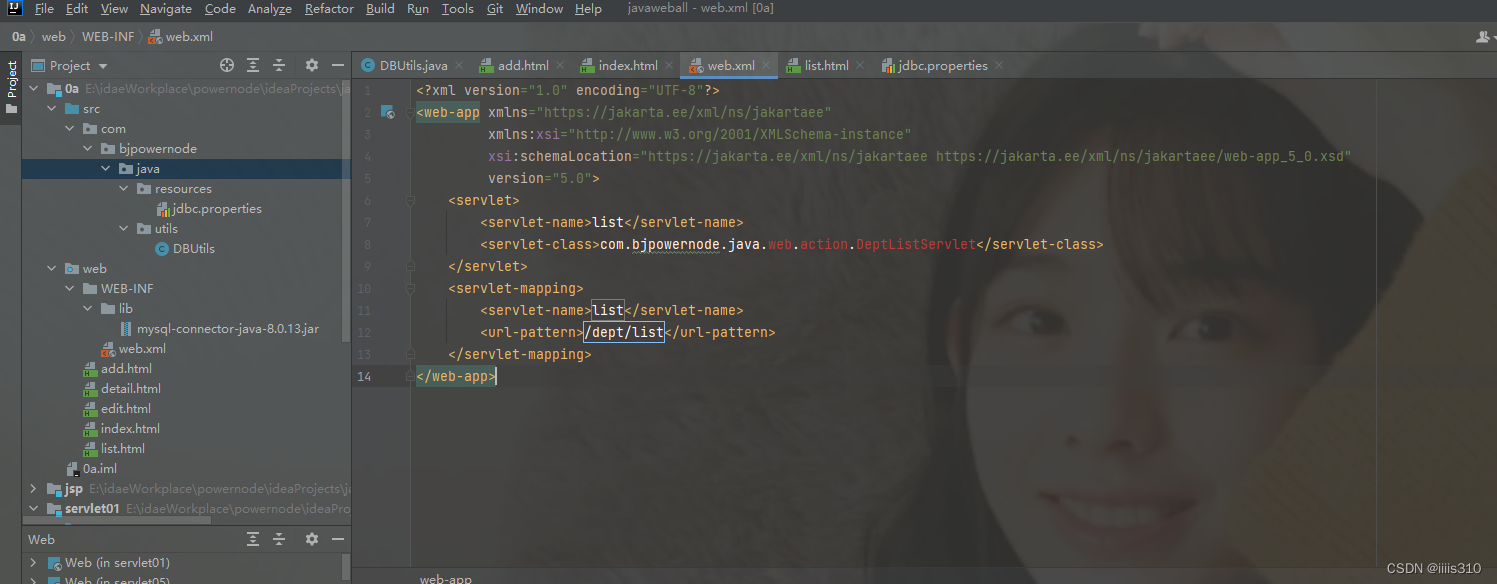Close the DBUtils.java editor tab
The image size is (1497, 584).
pyautogui.click(x=460, y=66)
